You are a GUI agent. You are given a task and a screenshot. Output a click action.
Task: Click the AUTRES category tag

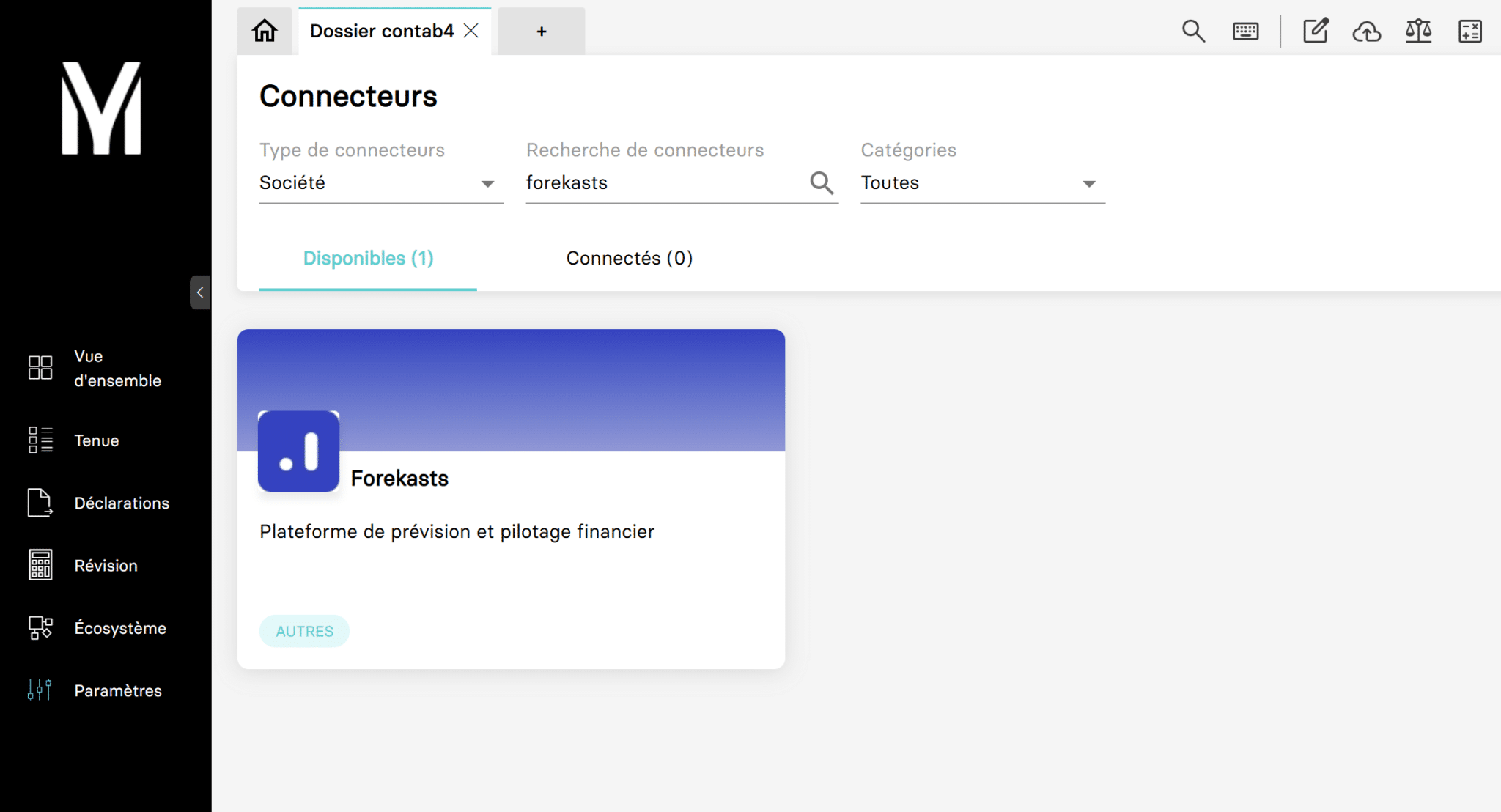[x=304, y=631]
